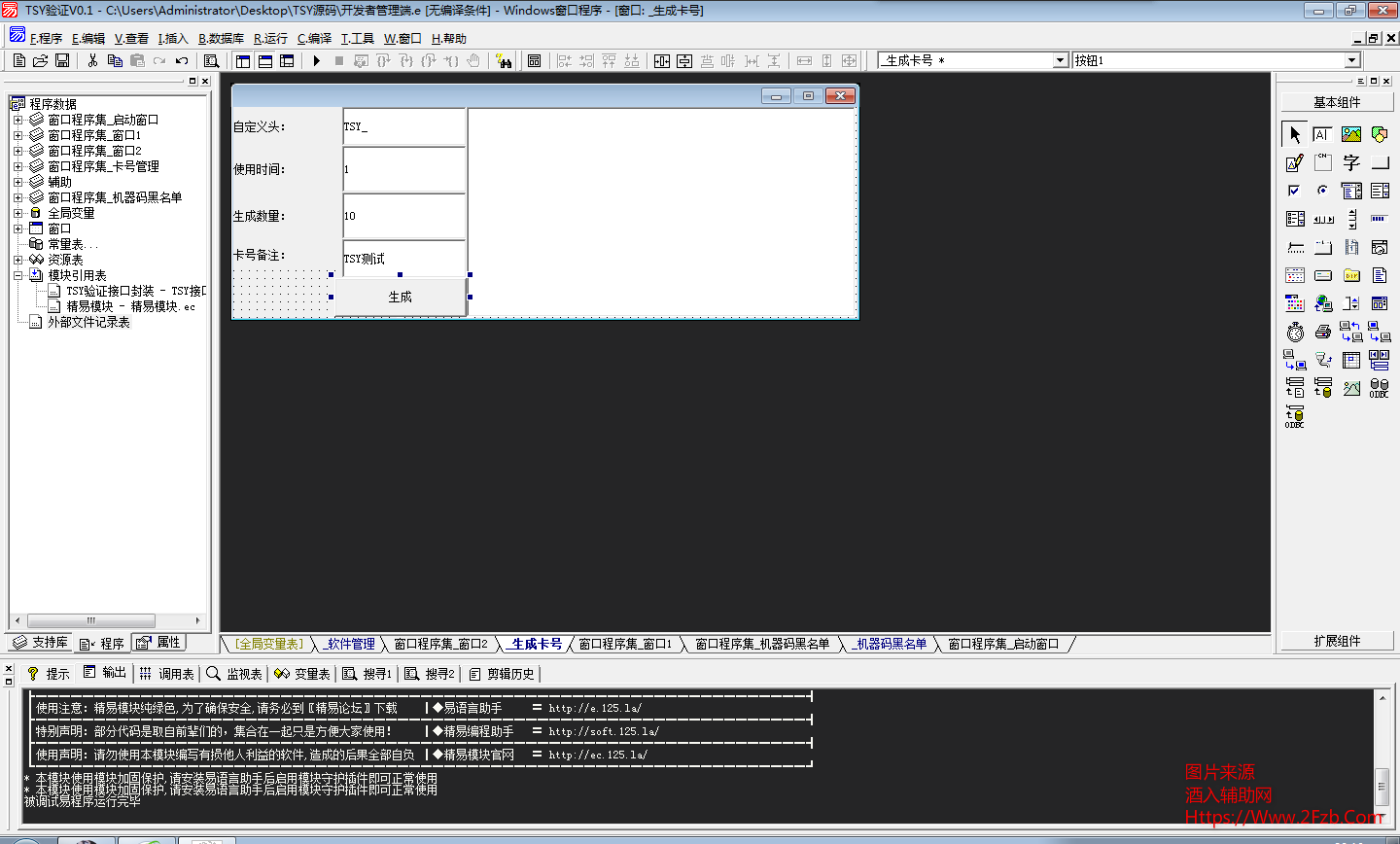Click inside the 卡号备注 input showing TSY测试

coord(403,258)
